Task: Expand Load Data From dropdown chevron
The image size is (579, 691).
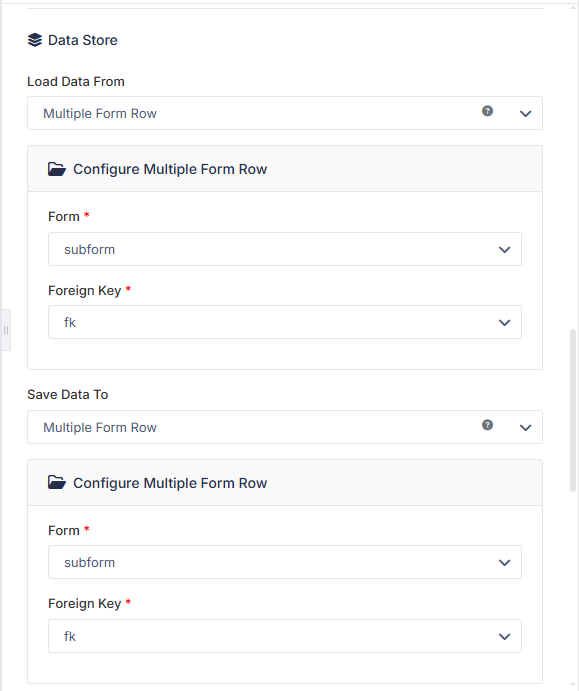Action: pyautogui.click(x=525, y=114)
